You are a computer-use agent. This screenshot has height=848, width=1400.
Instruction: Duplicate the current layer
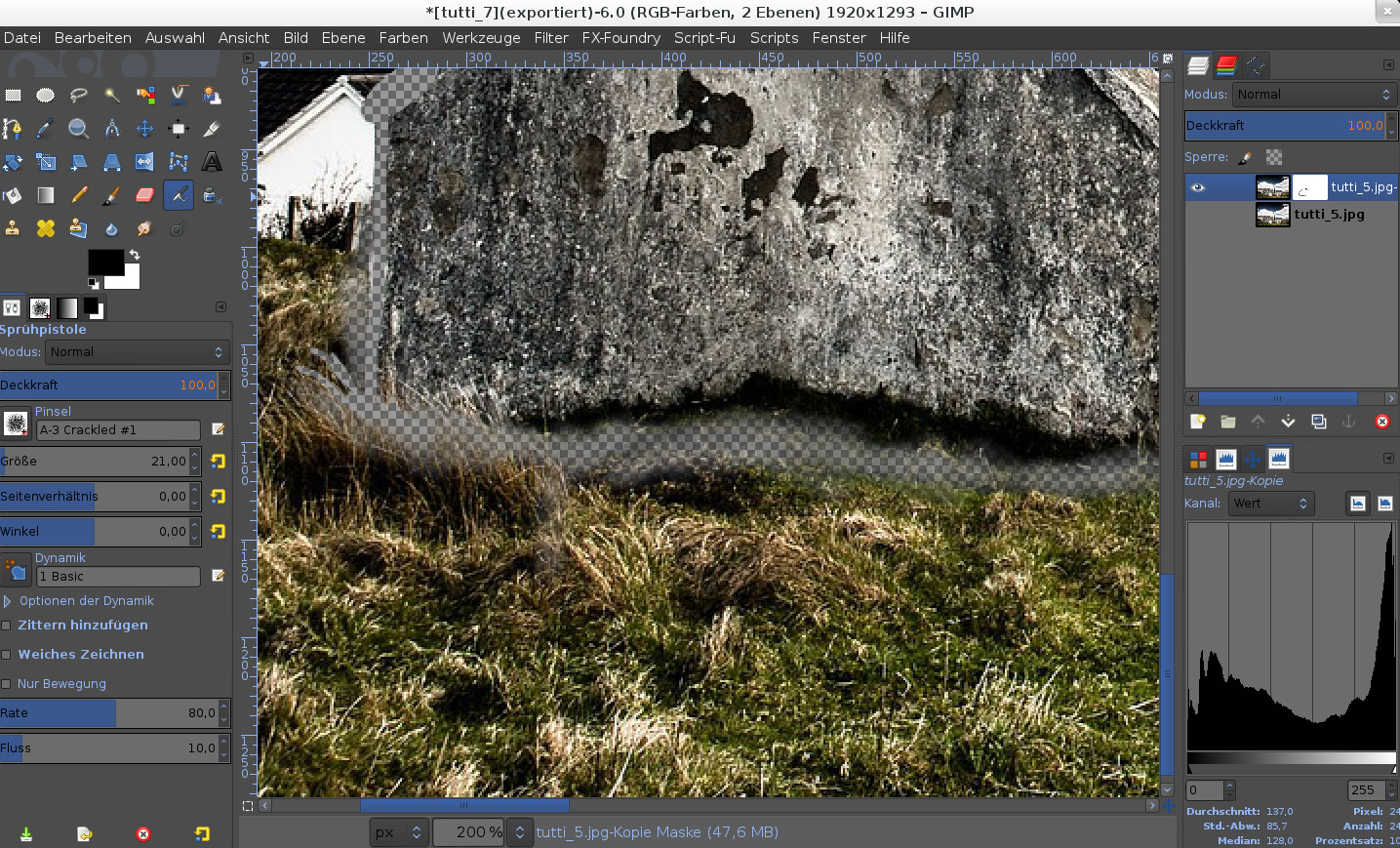1319,422
